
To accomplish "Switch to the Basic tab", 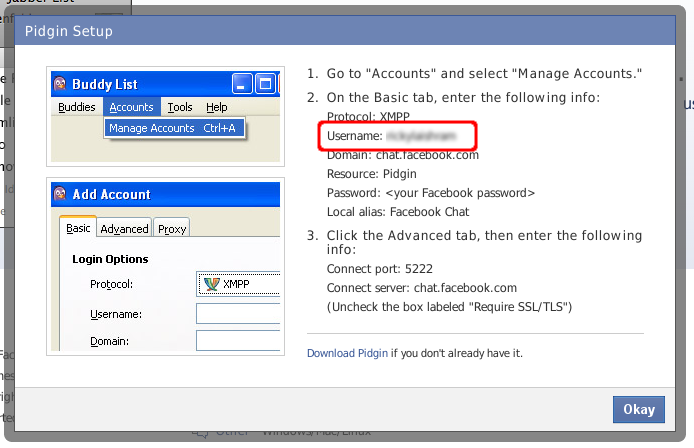I will tap(78, 229).
